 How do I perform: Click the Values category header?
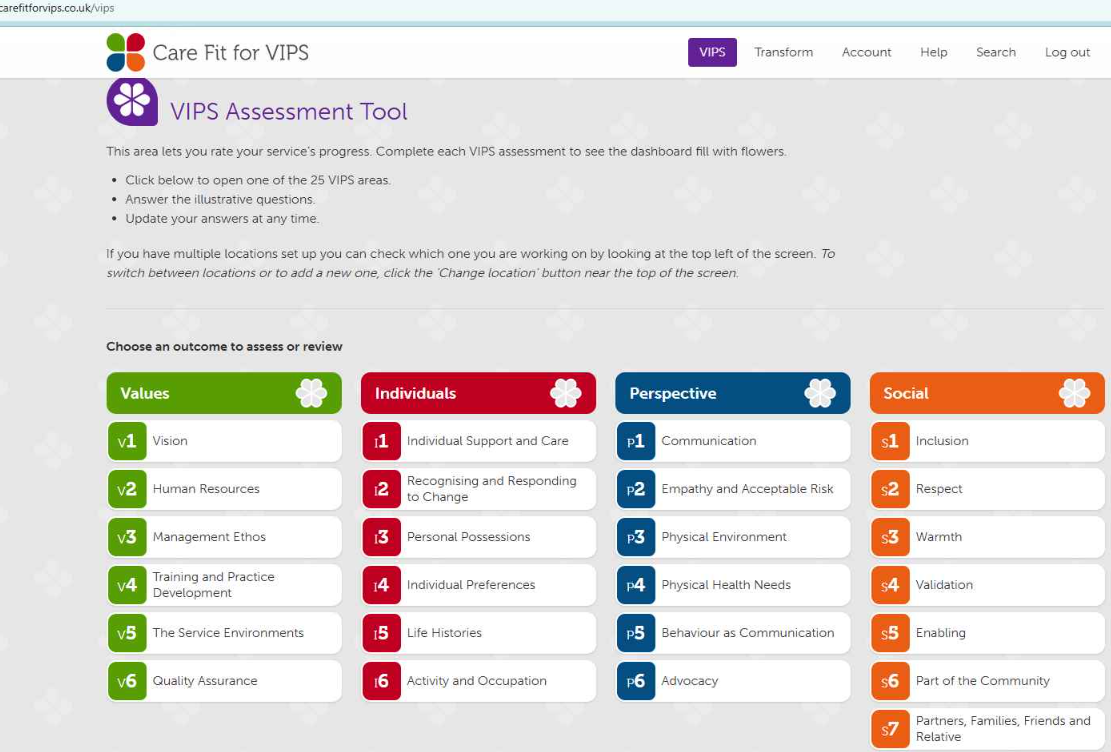point(224,393)
